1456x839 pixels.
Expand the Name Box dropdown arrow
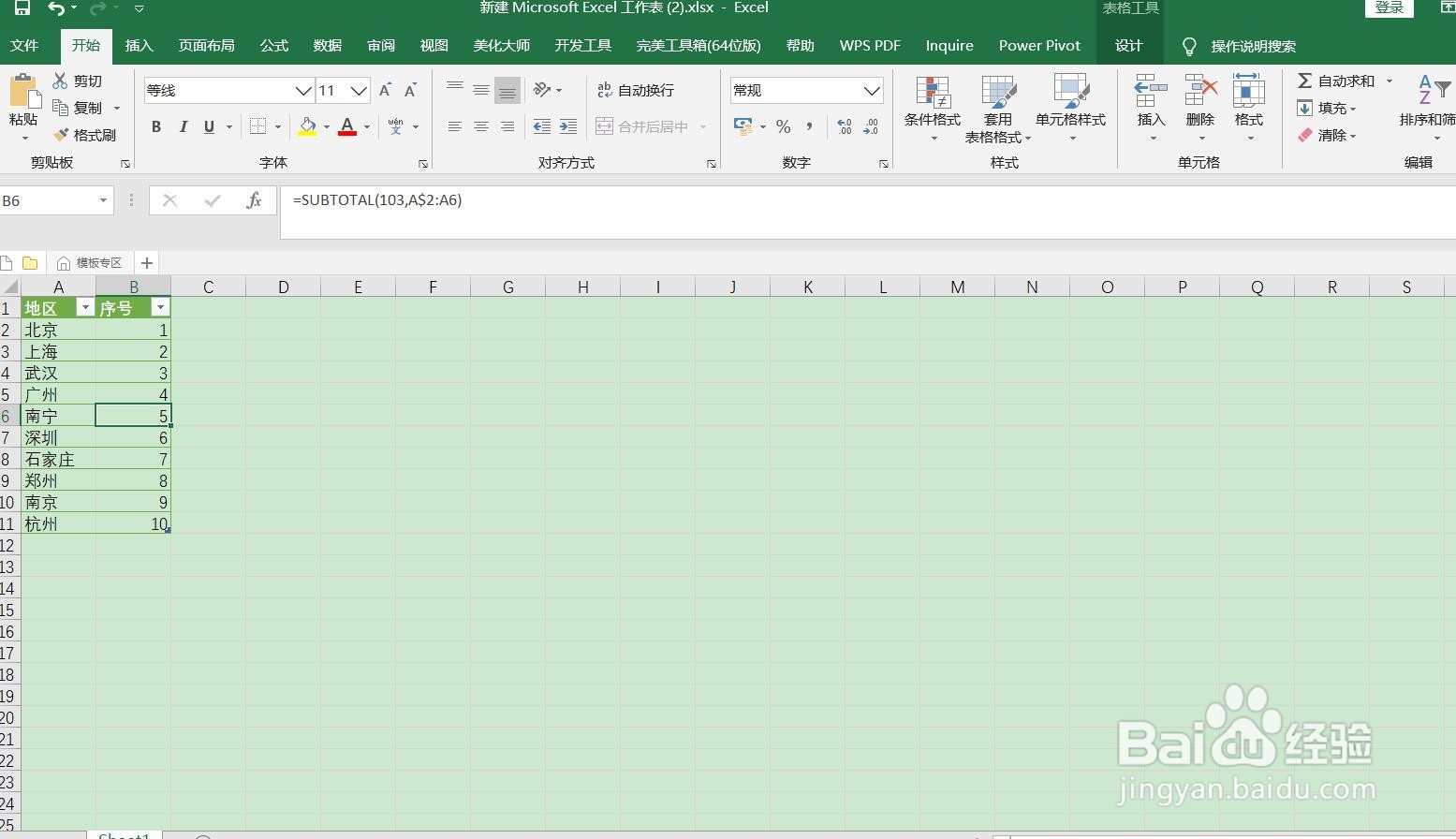(103, 200)
